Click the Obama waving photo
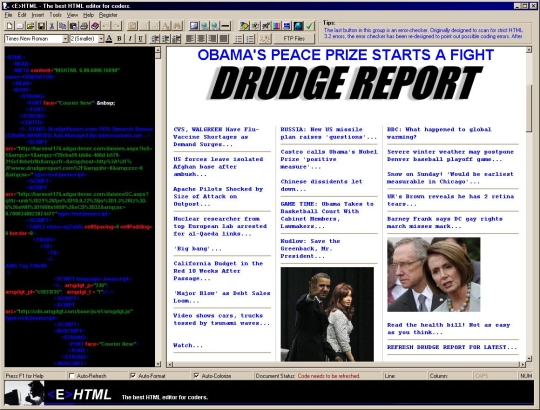The height and width of the screenshot is (410, 540). click(x=327, y=314)
